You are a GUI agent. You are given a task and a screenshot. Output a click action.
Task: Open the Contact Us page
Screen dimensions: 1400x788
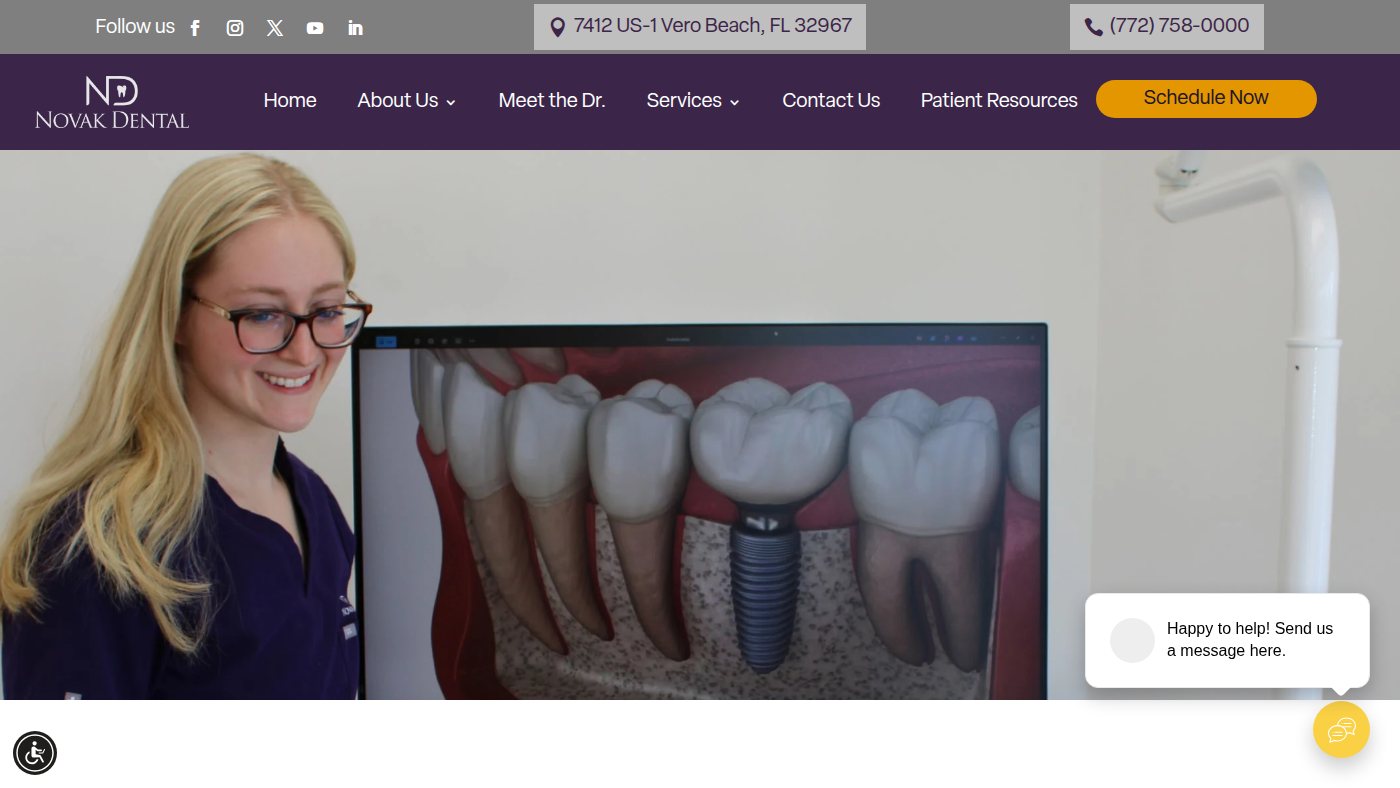(x=831, y=101)
